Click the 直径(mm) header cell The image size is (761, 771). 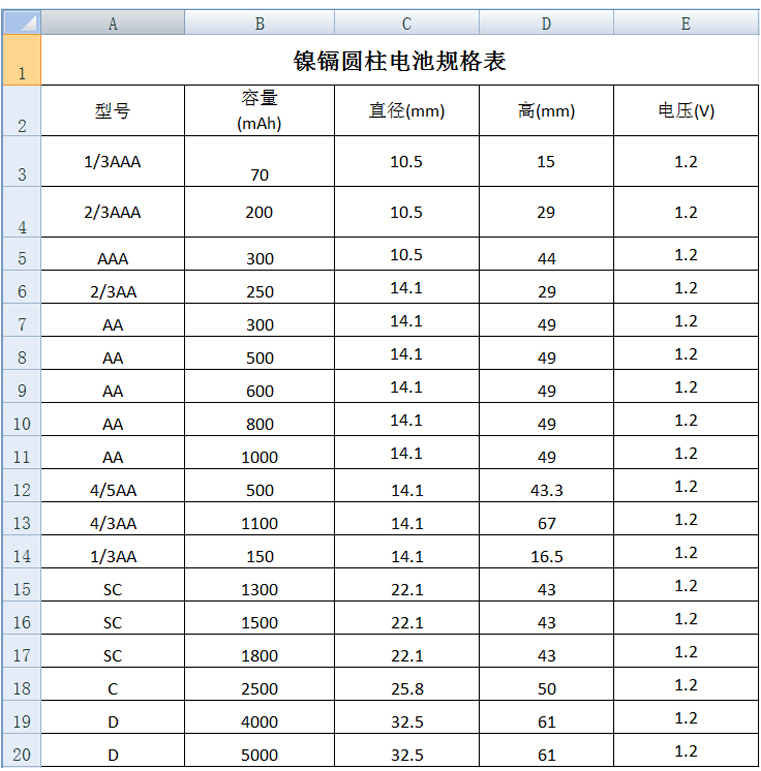[x=407, y=111]
